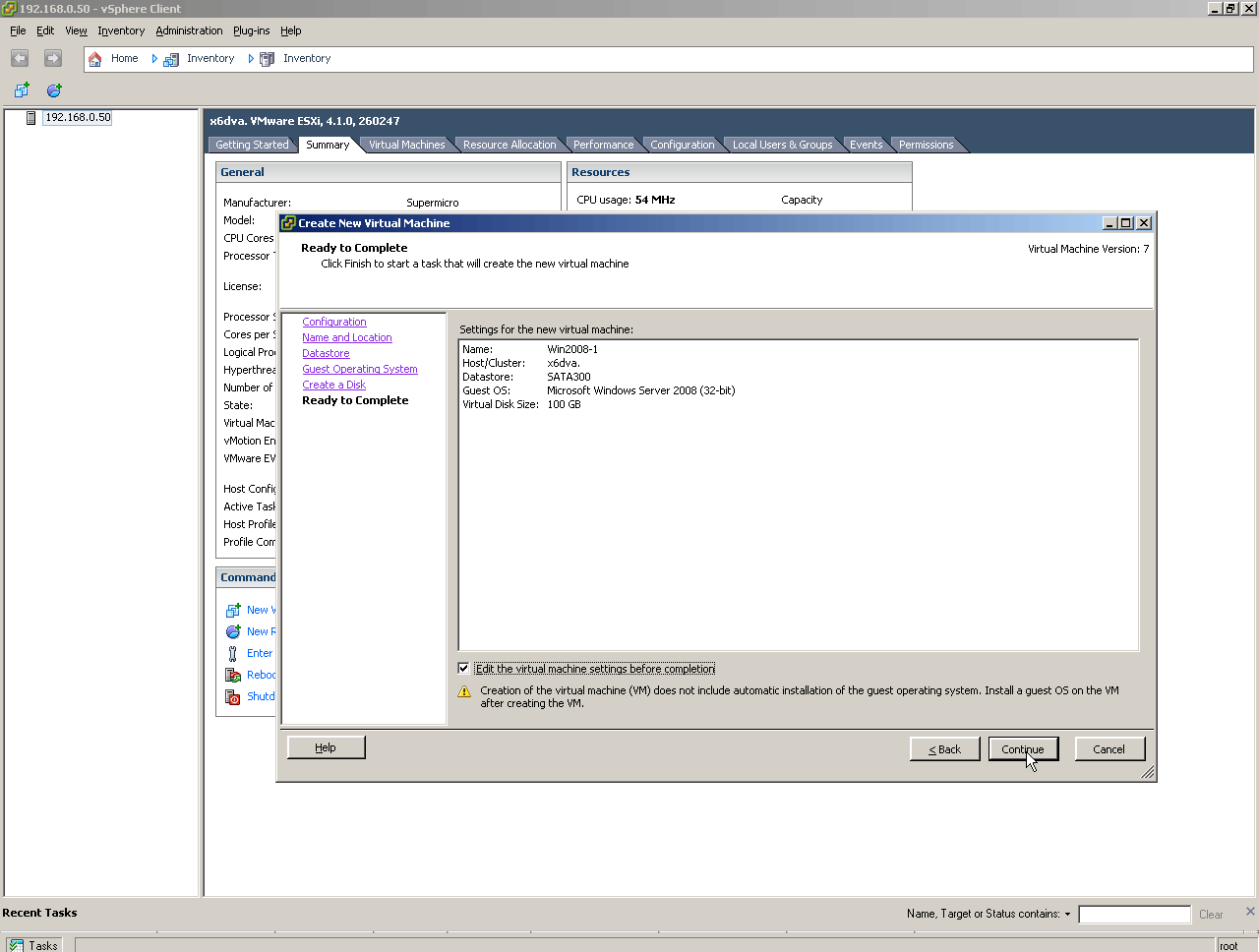Go to the Name and Location step link
Screen dimensions: 1259x952
(347, 338)
